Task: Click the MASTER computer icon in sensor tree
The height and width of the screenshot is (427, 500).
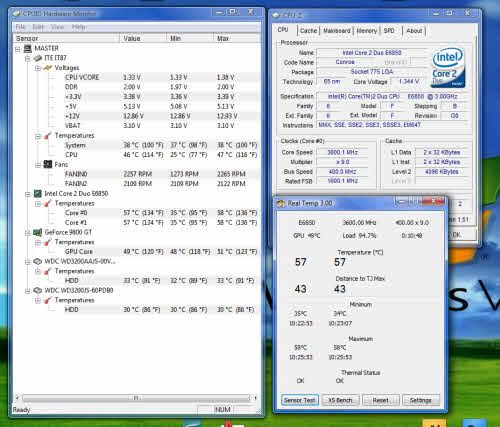Action: click(x=27, y=49)
